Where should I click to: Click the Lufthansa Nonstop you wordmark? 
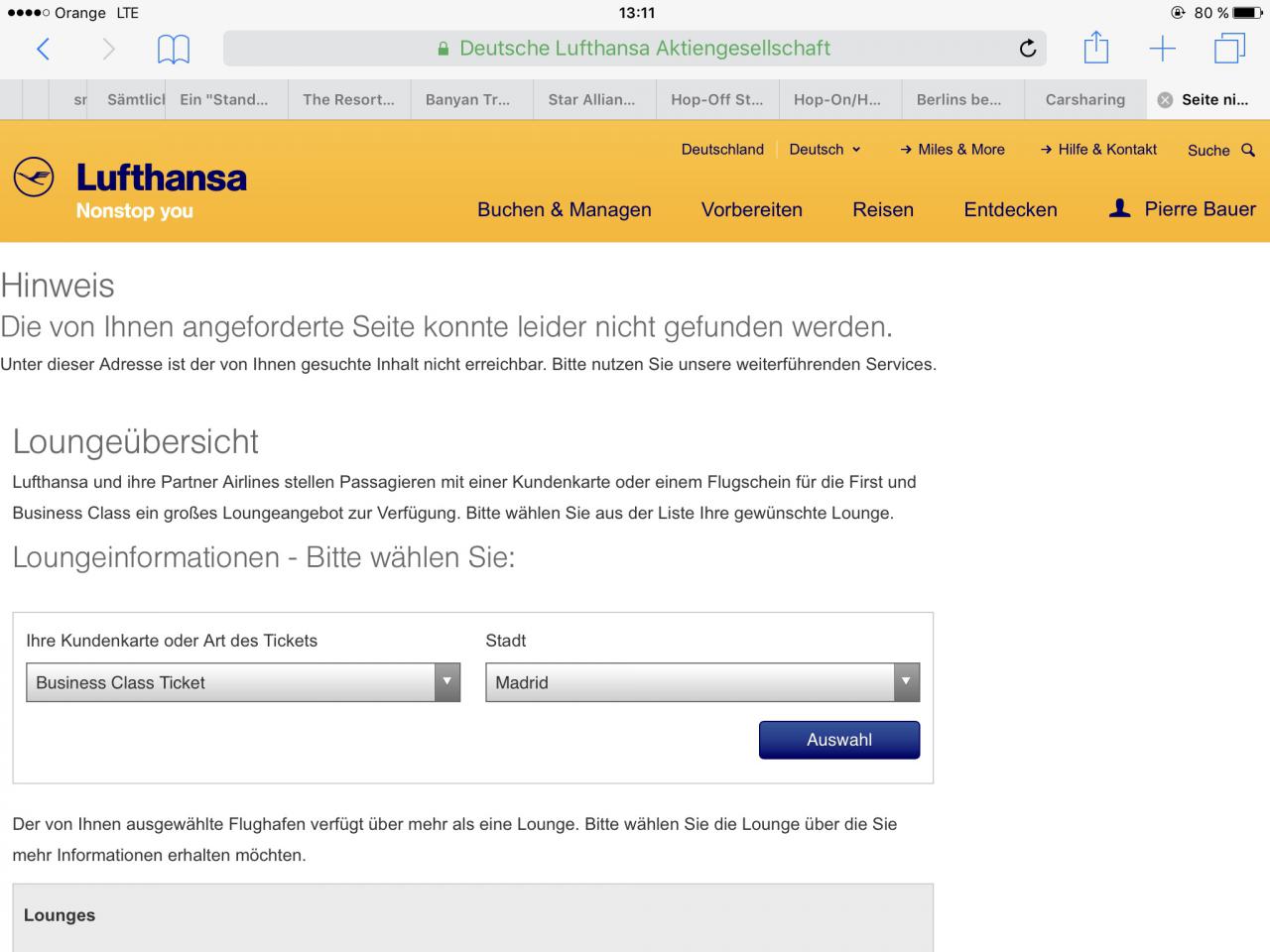tap(162, 190)
